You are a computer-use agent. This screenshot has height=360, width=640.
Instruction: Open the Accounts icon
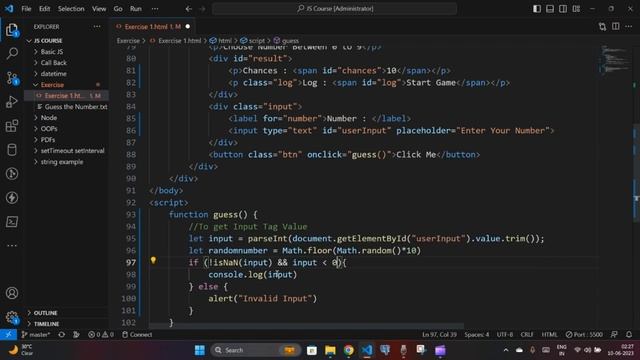[12, 293]
